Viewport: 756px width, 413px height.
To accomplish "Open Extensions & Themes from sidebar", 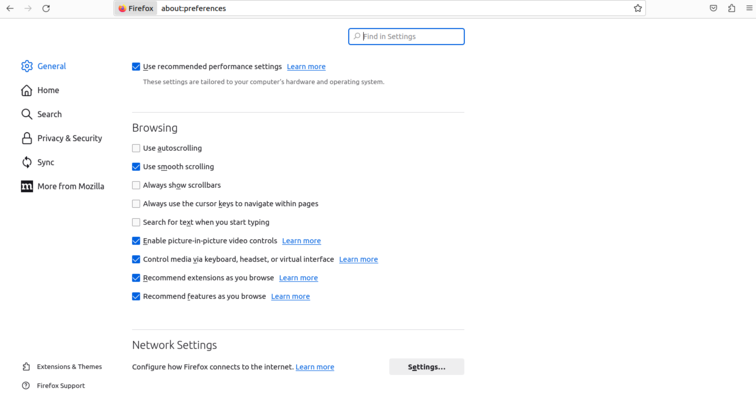I will pos(68,367).
